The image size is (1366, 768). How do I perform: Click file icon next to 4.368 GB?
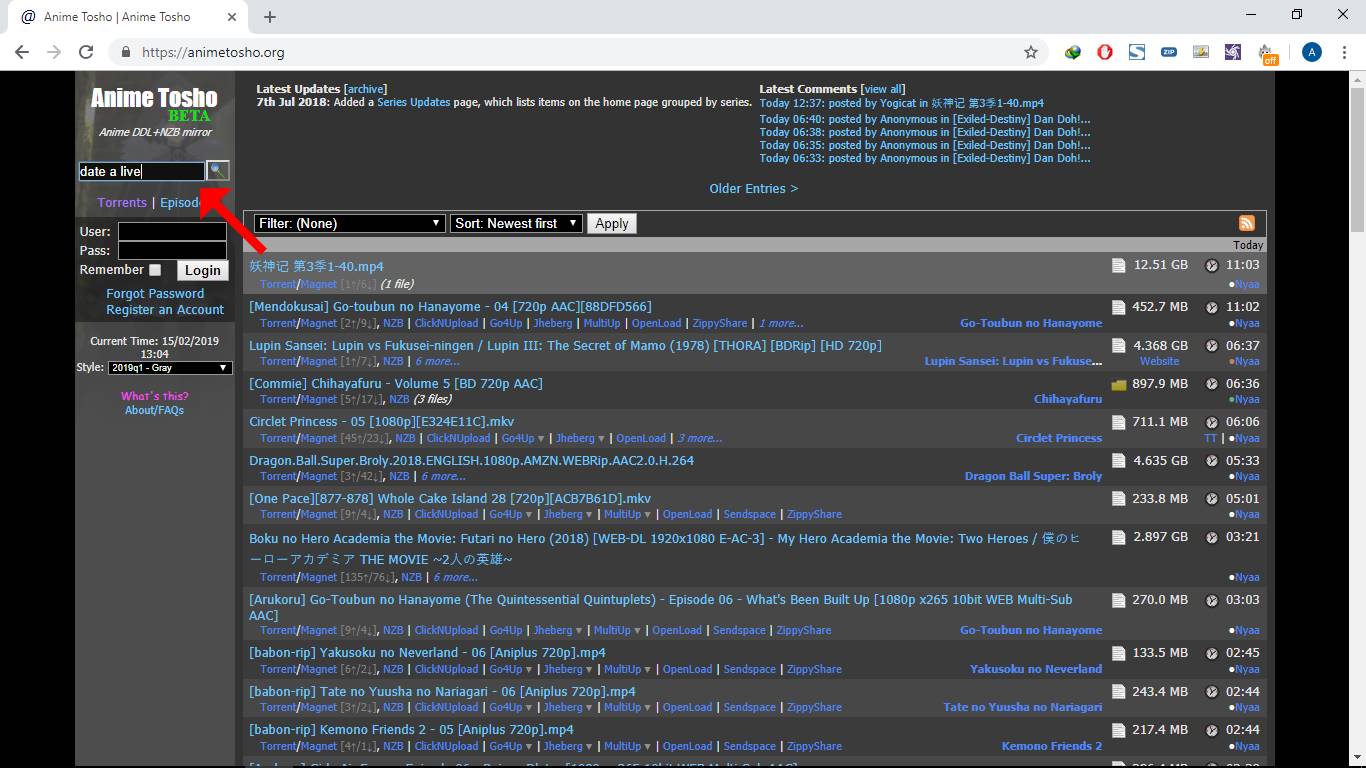pos(1119,345)
